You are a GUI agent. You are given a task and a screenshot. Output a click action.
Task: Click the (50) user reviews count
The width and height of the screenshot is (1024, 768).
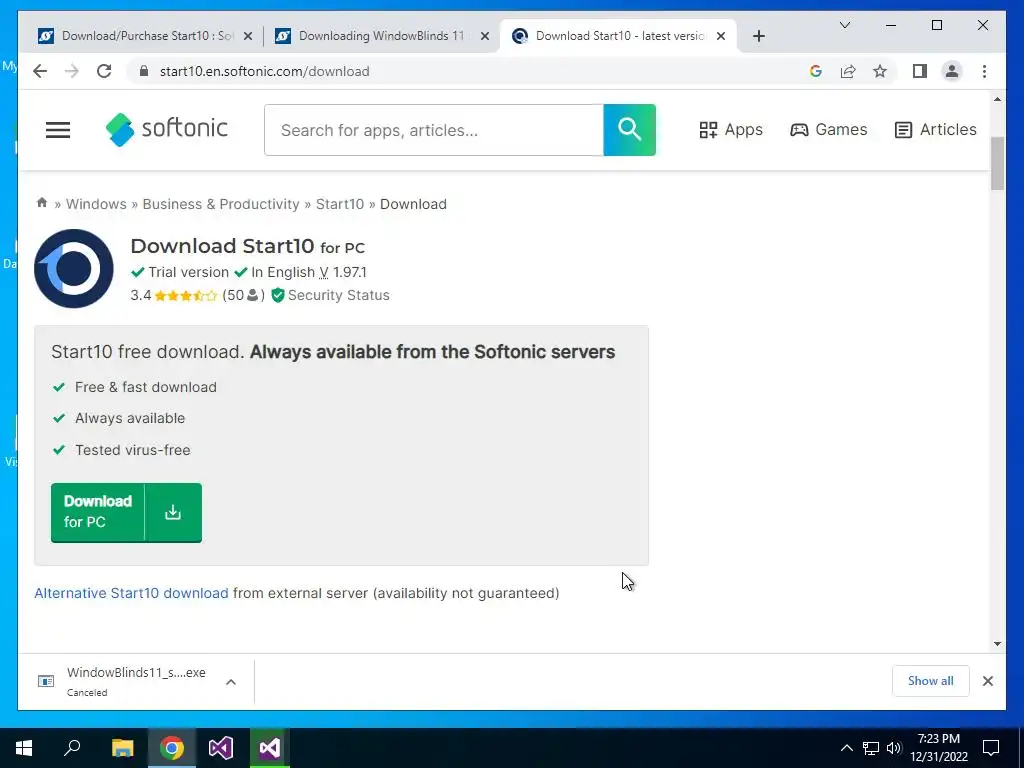[243, 295]
